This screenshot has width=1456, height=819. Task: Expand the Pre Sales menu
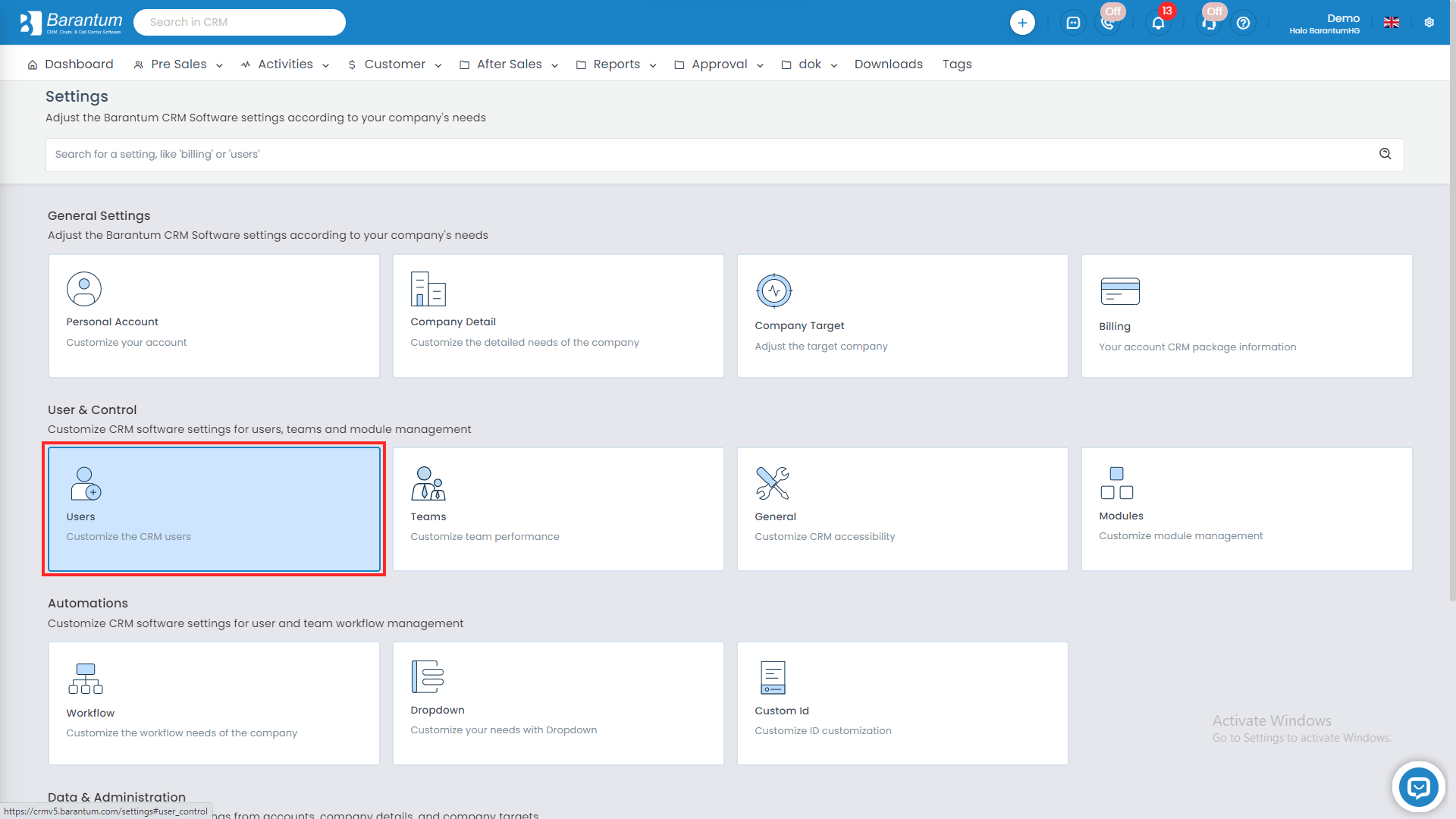click(178, 64)
